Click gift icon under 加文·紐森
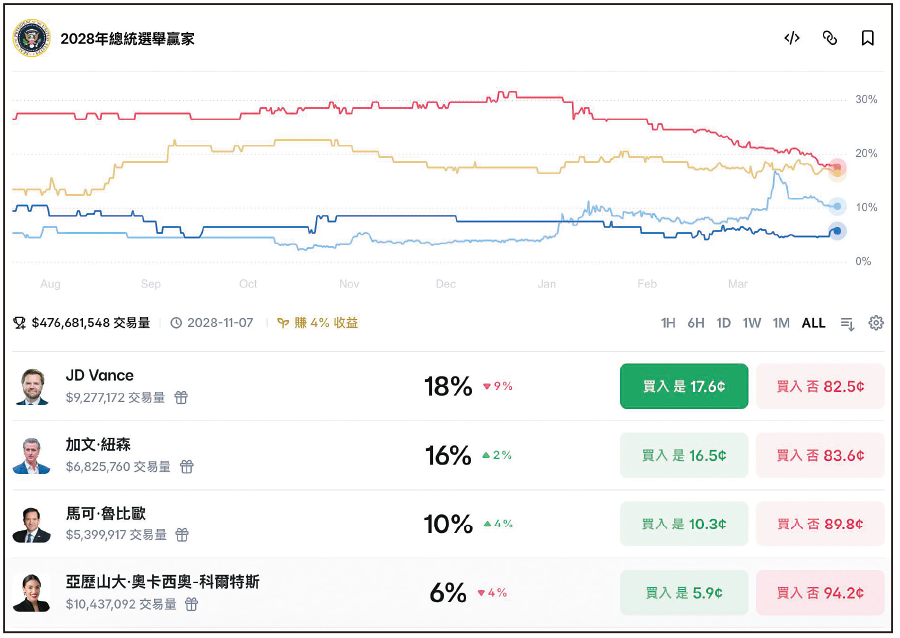The image size is (900, 638). pos(186,466)
